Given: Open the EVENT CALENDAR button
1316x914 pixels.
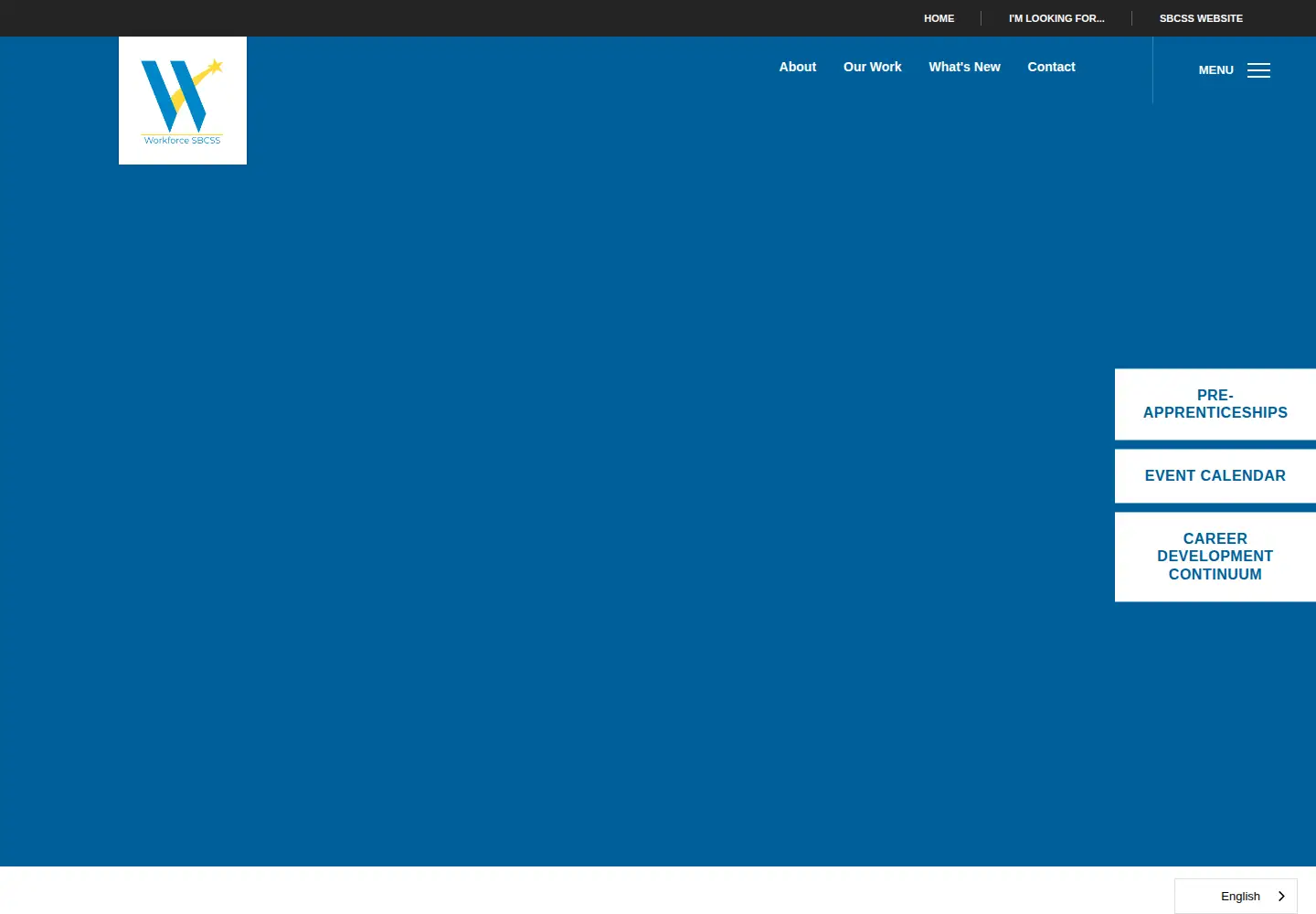Looking at the screenshot, I should coord(1215,475).
